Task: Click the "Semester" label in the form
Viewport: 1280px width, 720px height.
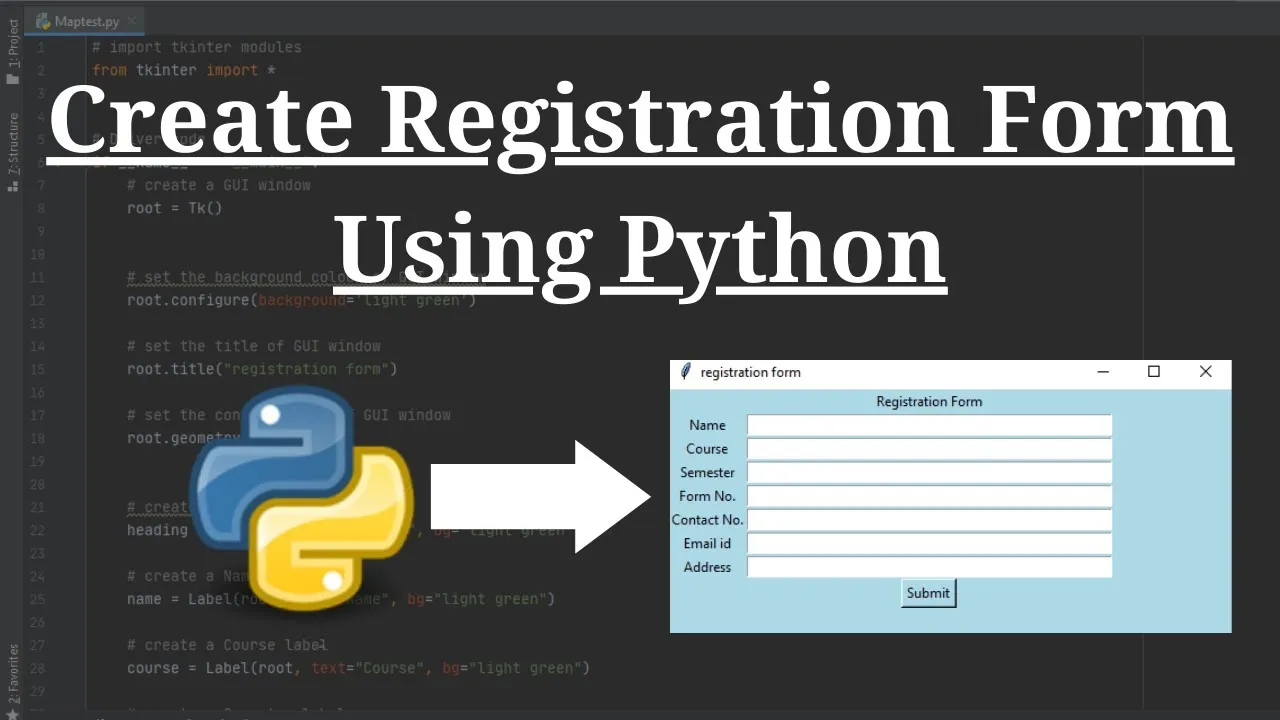Action: point(707,472)
